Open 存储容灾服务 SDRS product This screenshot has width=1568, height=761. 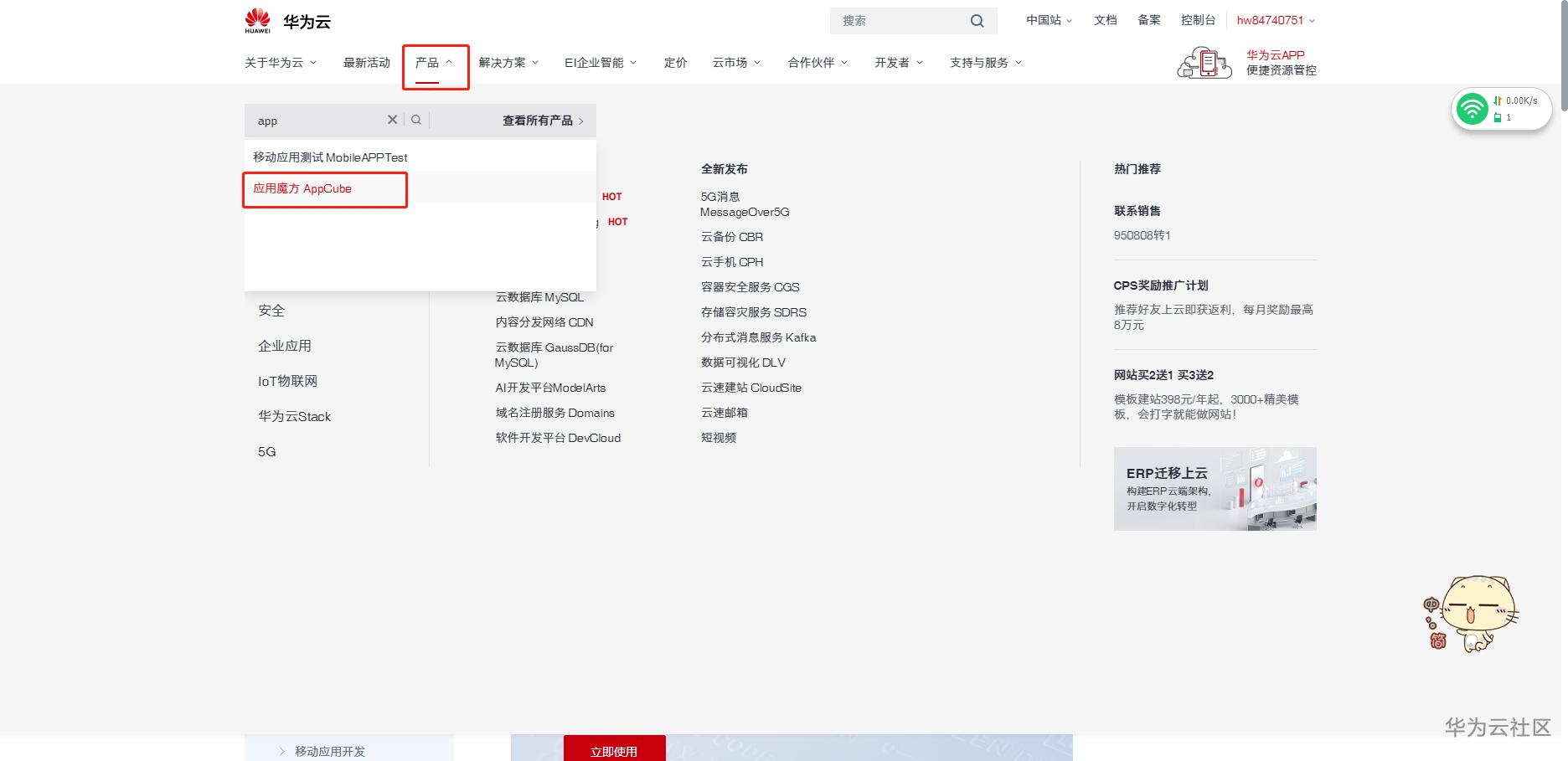754,312
